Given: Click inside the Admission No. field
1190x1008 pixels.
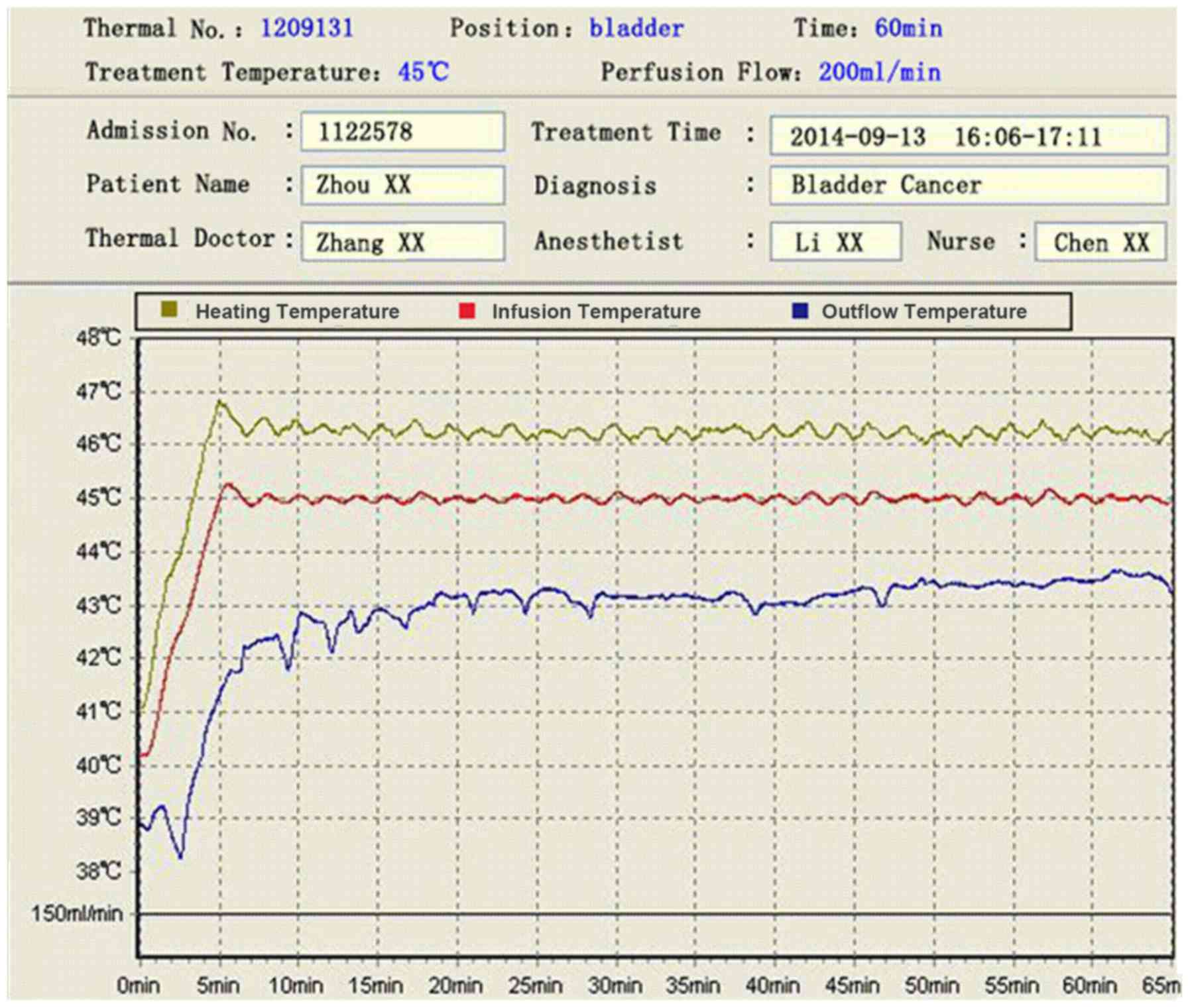Looking at the screenshot, I should 402,132.
